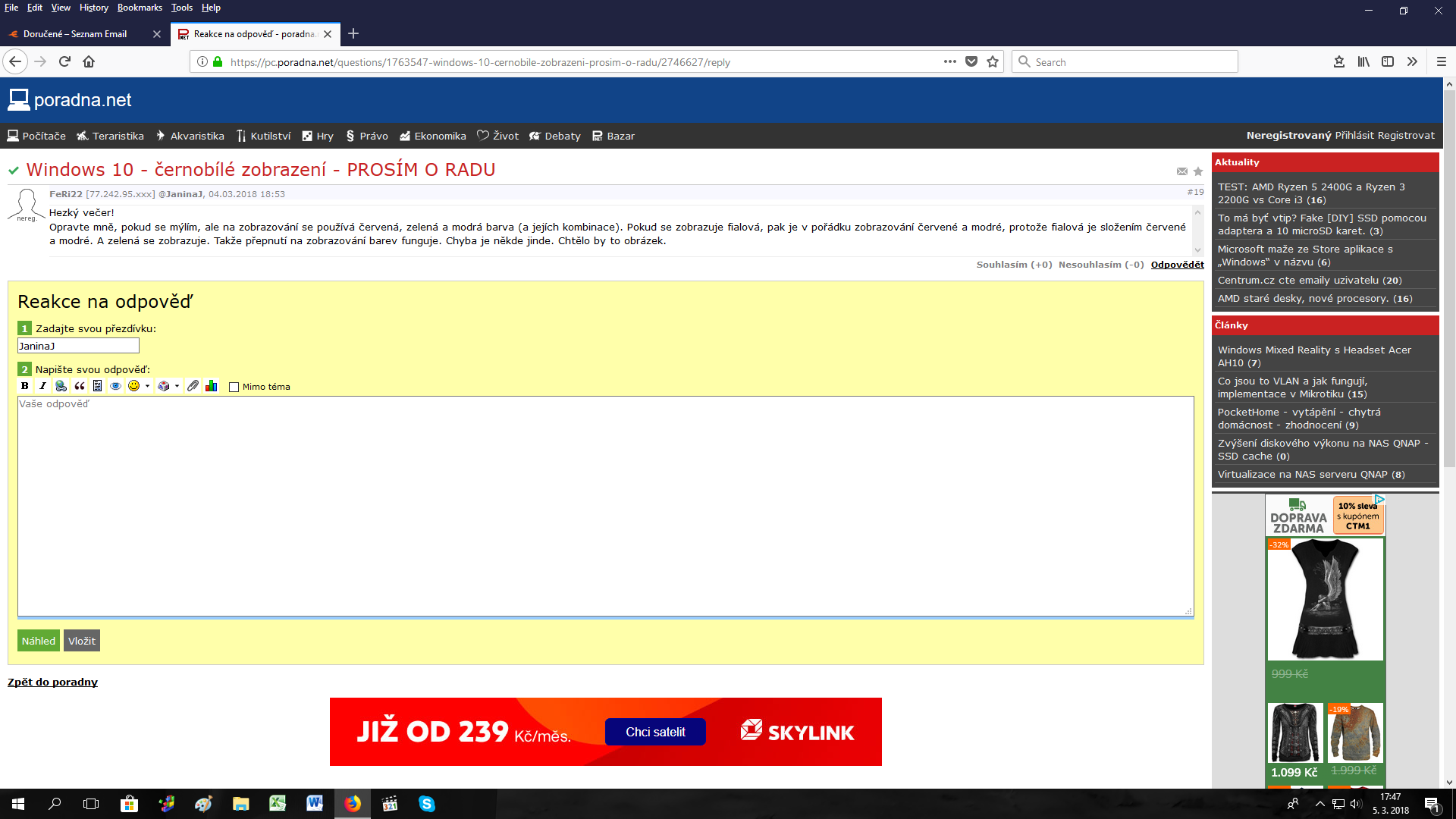This screenshot has height=819, width=1456.
Task: Insert a quotation block
Action: tap(80, 386)
